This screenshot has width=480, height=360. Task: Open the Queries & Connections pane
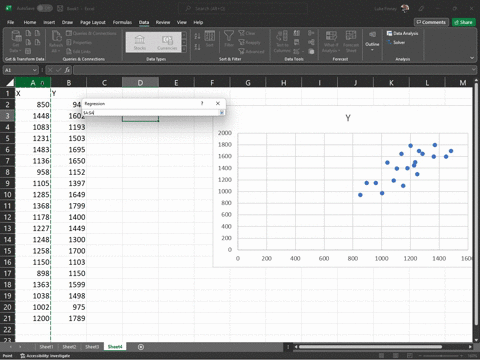tap(91, 33)
